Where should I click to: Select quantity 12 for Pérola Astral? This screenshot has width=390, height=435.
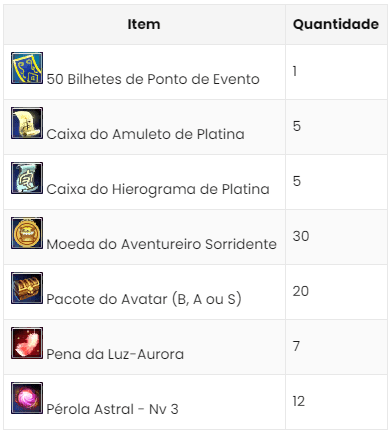point(299,401)
